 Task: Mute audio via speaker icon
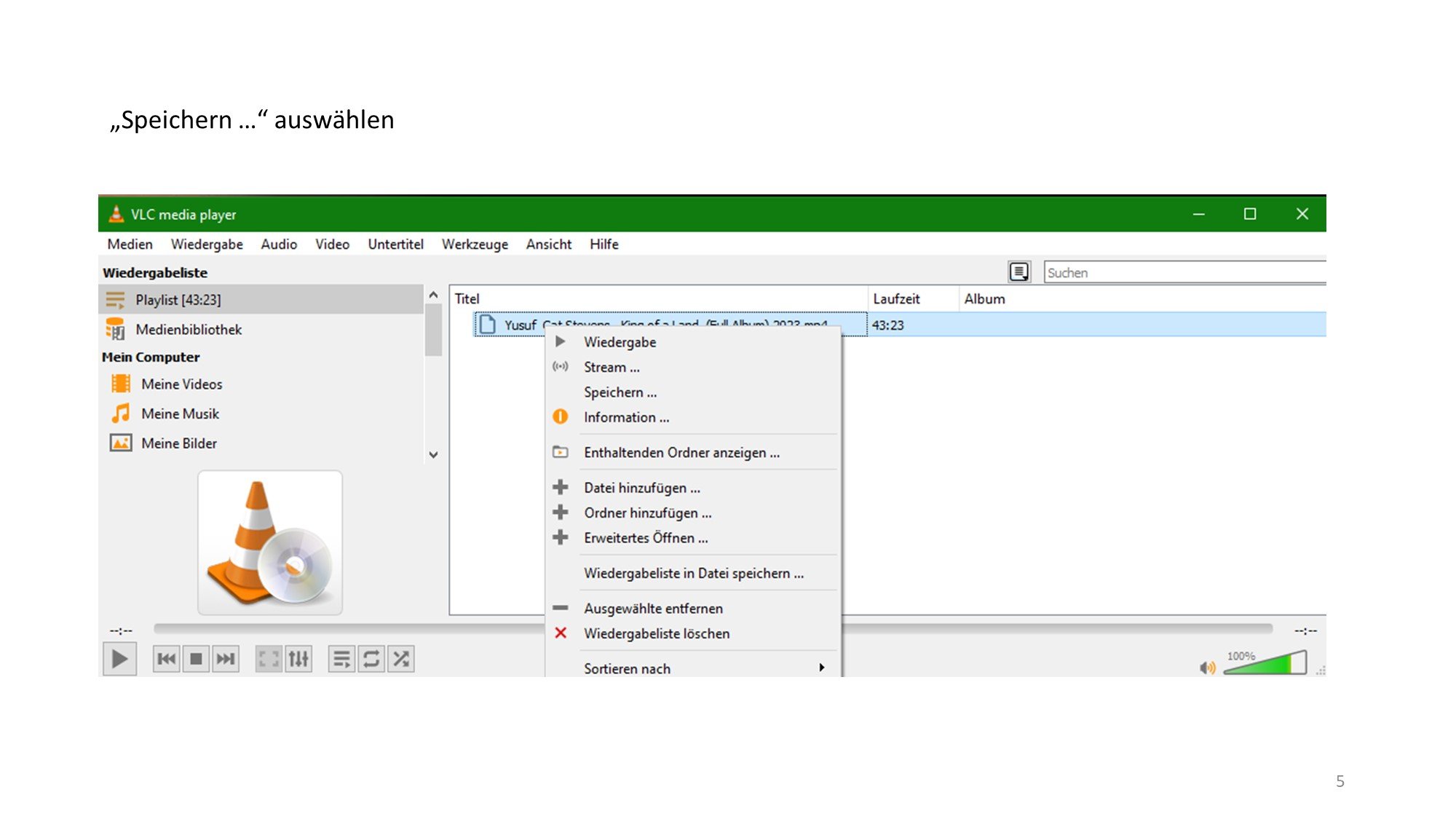click(1207, 668)
